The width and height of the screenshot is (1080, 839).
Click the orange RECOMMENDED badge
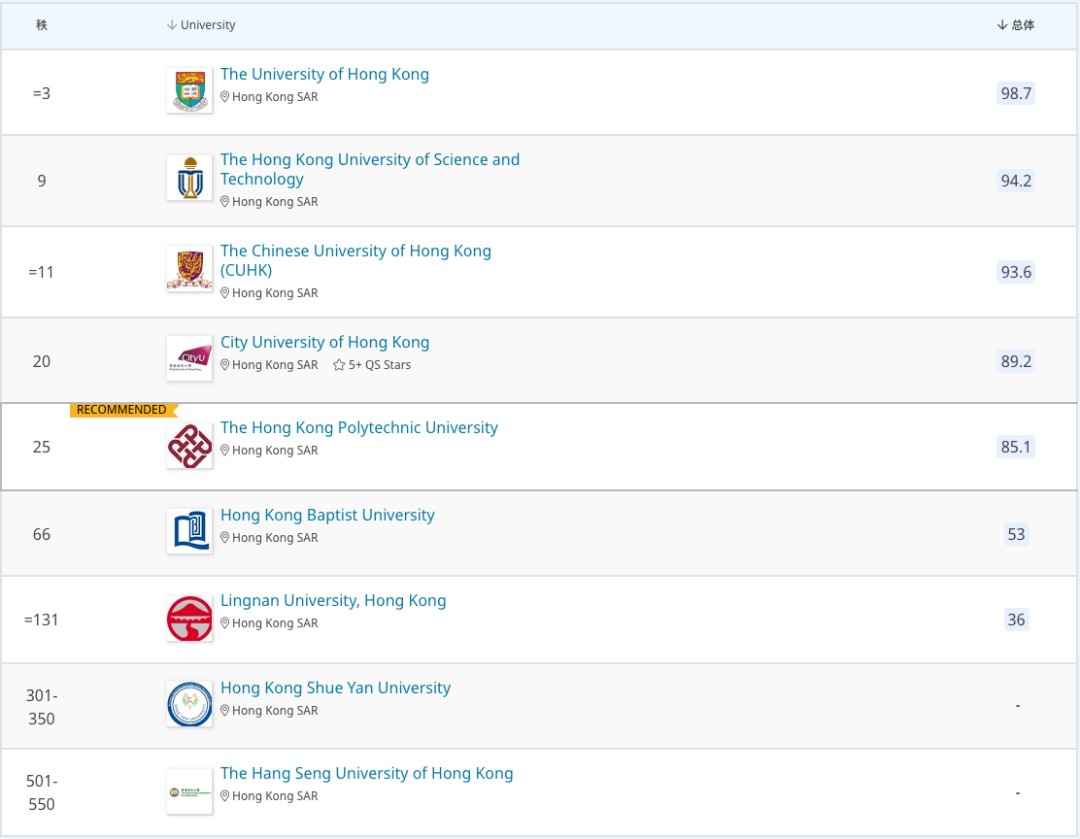click(x=122, y=409)
